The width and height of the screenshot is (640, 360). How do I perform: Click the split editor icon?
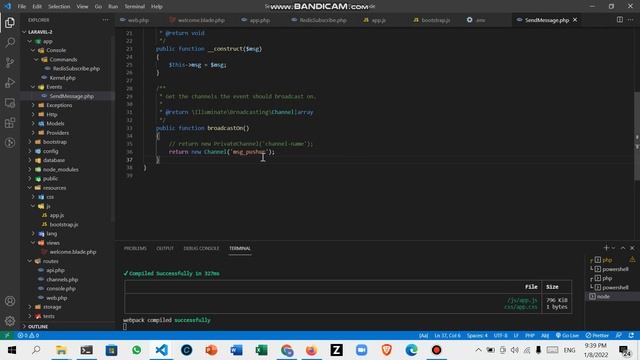click(x=620, y=20)
